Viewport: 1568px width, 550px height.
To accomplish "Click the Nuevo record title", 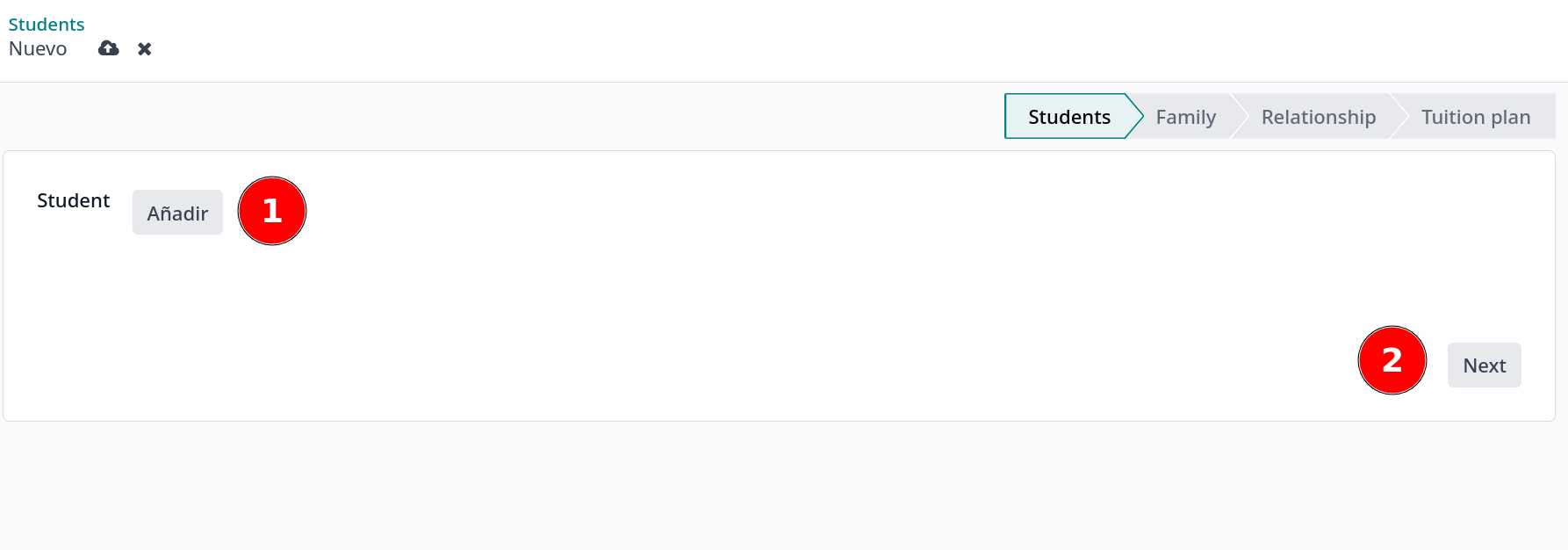I will coord(38,49).
